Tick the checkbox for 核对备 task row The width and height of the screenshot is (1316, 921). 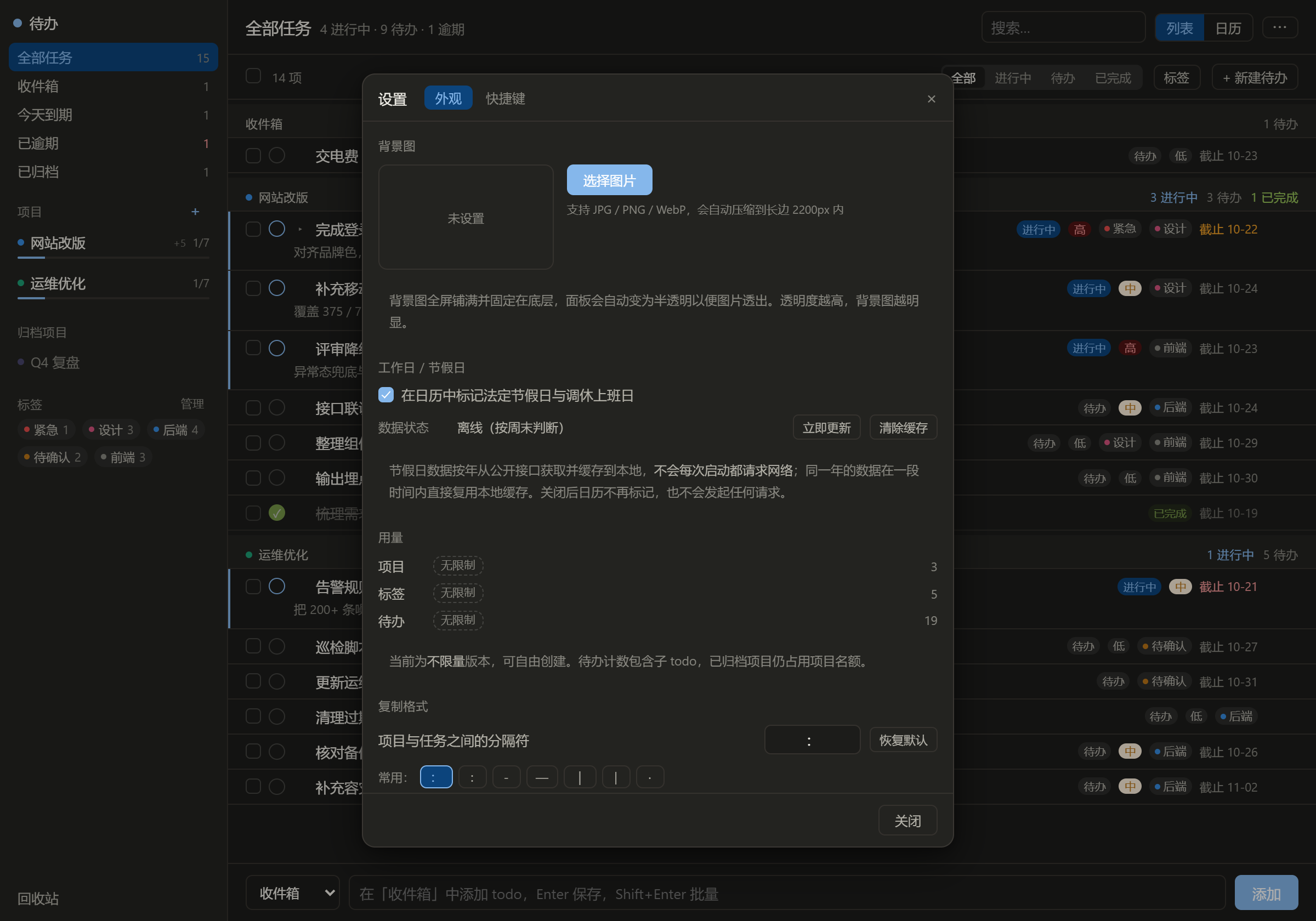tap(253, 751)
